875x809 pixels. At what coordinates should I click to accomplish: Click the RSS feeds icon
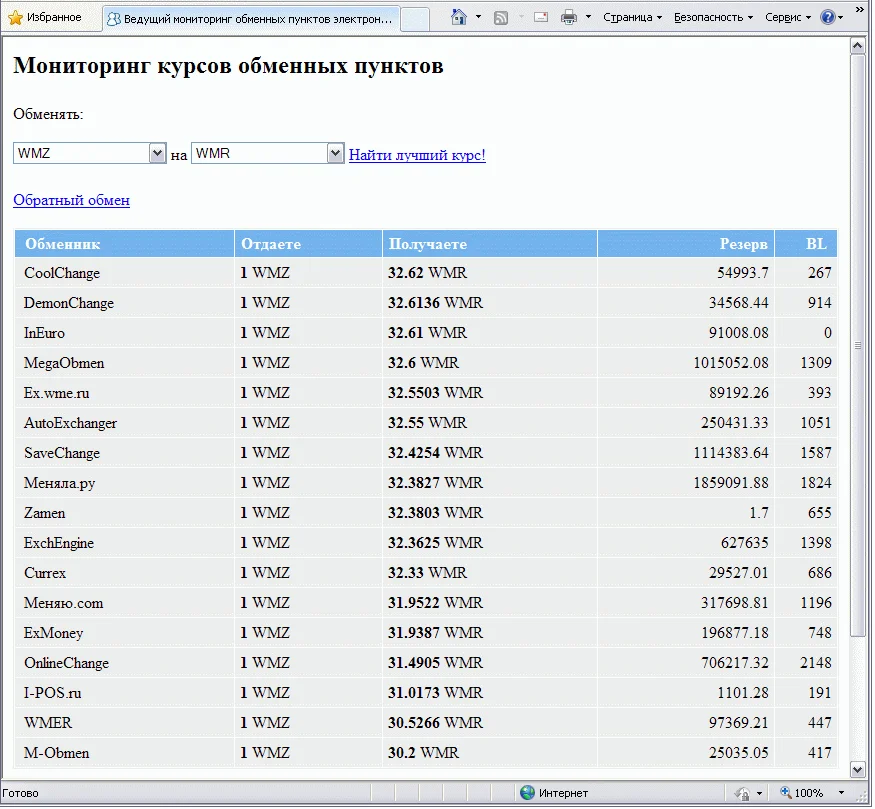click(500, 17)
